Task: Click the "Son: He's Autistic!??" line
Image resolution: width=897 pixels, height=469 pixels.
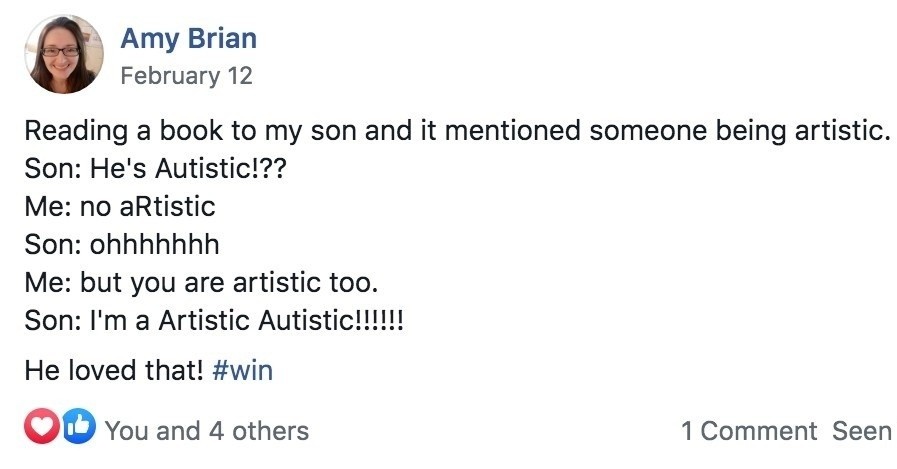Action: (x=155, y=169)
